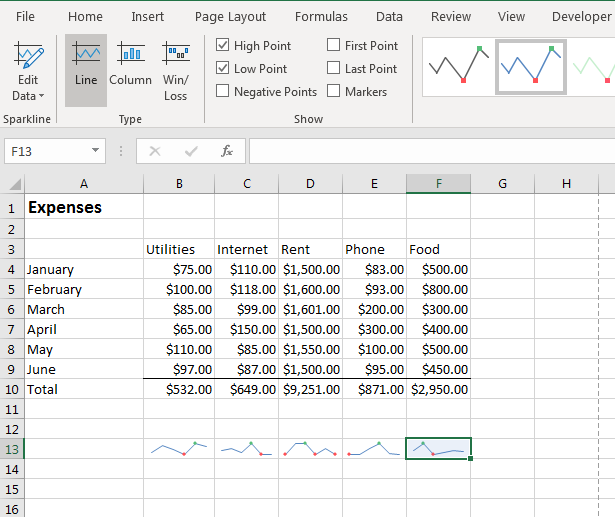615x517 pixels.
Task: Open the View ribbon tab
Action: (x=511, y=16)
